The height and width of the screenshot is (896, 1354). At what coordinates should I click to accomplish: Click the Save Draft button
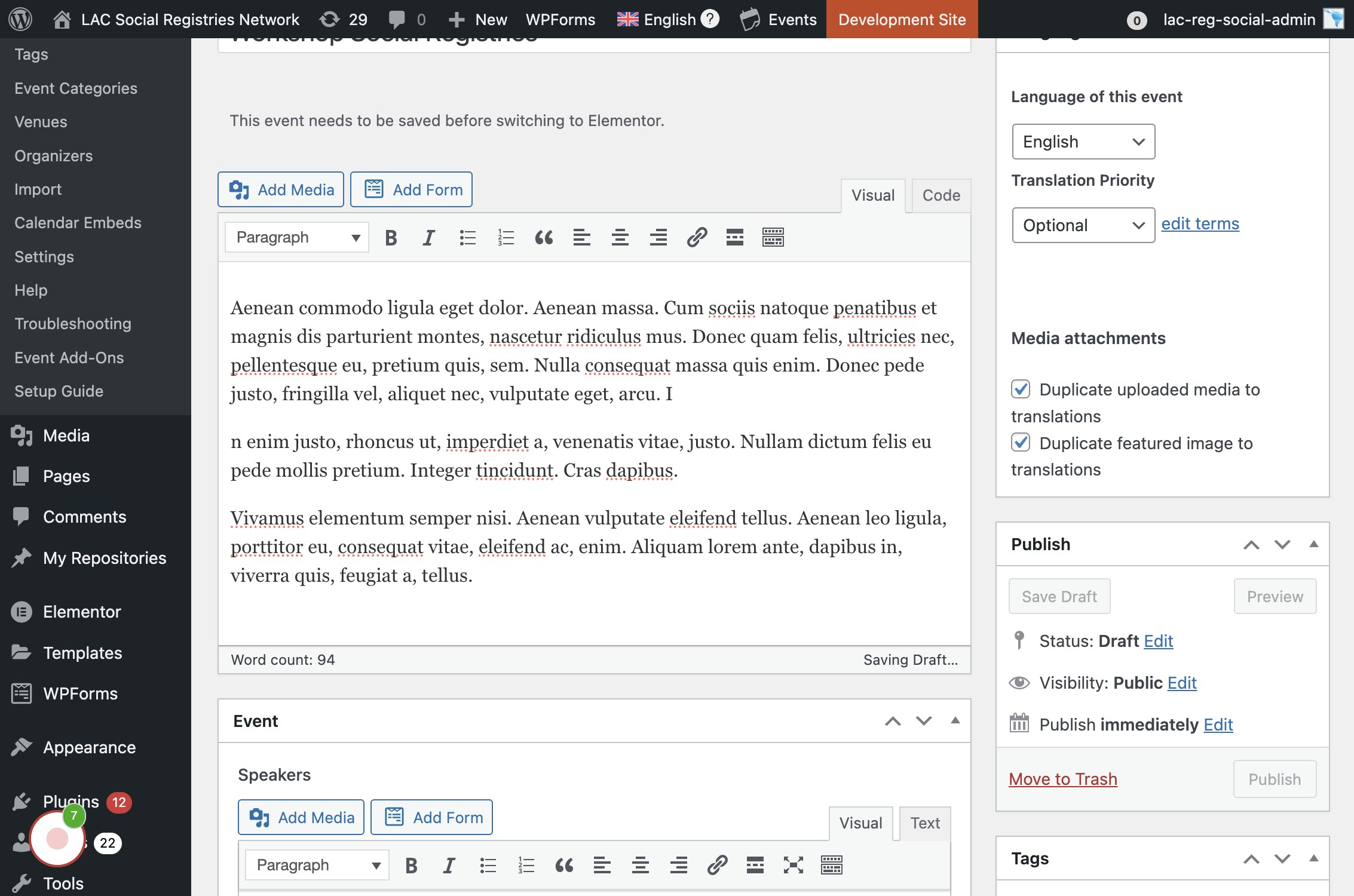coord(1059,596)
